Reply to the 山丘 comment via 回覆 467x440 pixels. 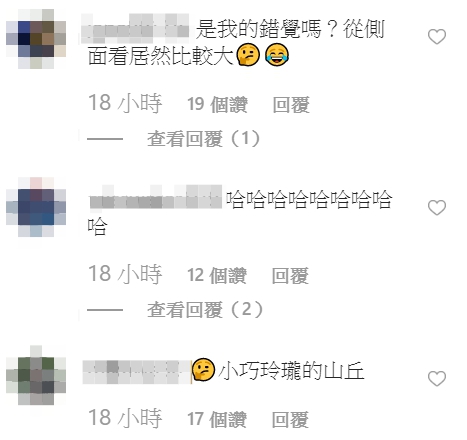[290, 419]
